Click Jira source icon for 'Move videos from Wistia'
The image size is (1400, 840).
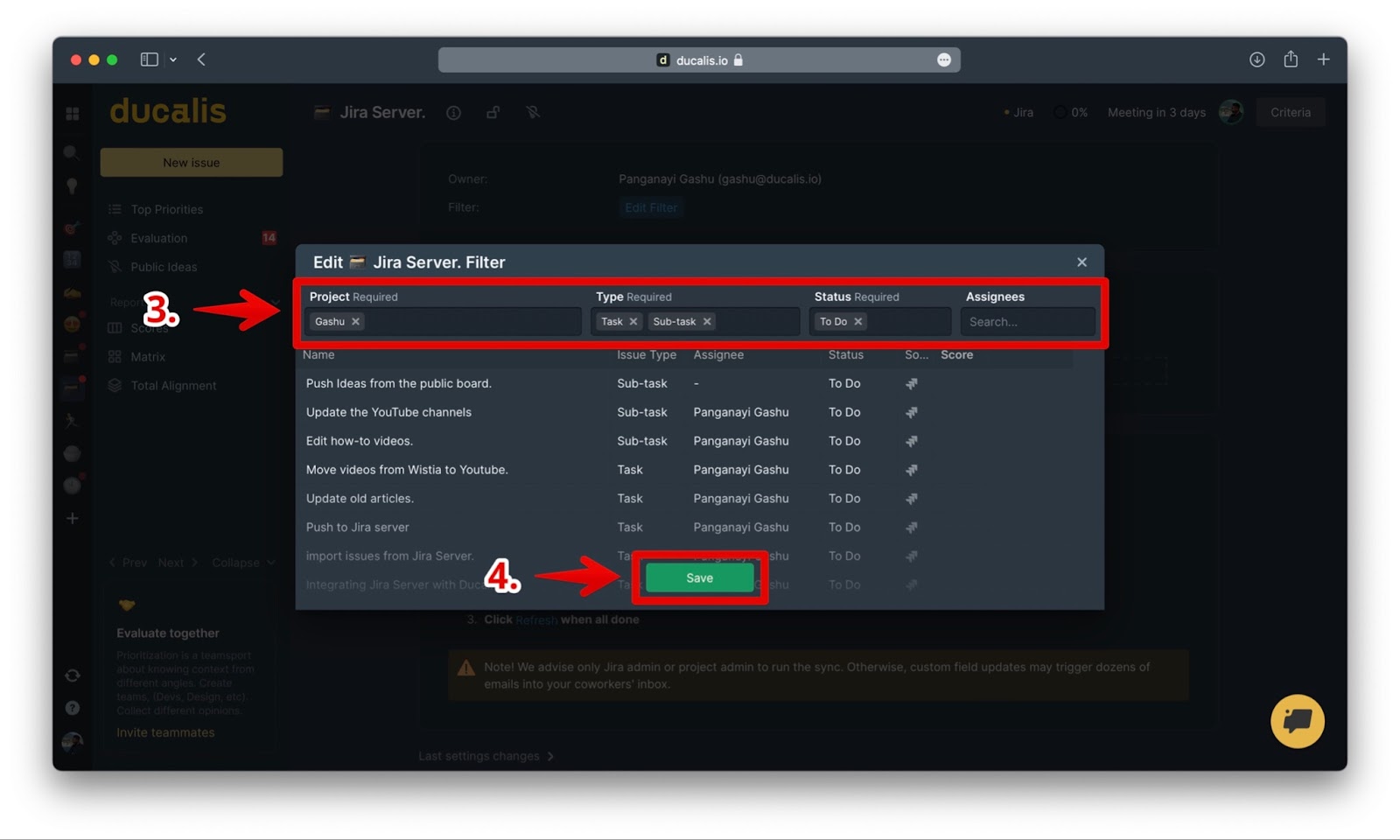[912, 470]
